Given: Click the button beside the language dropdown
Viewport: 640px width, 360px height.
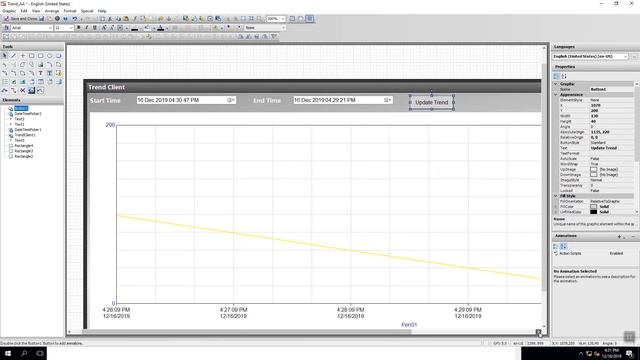Looking at the screenshot, I should 634,56.
